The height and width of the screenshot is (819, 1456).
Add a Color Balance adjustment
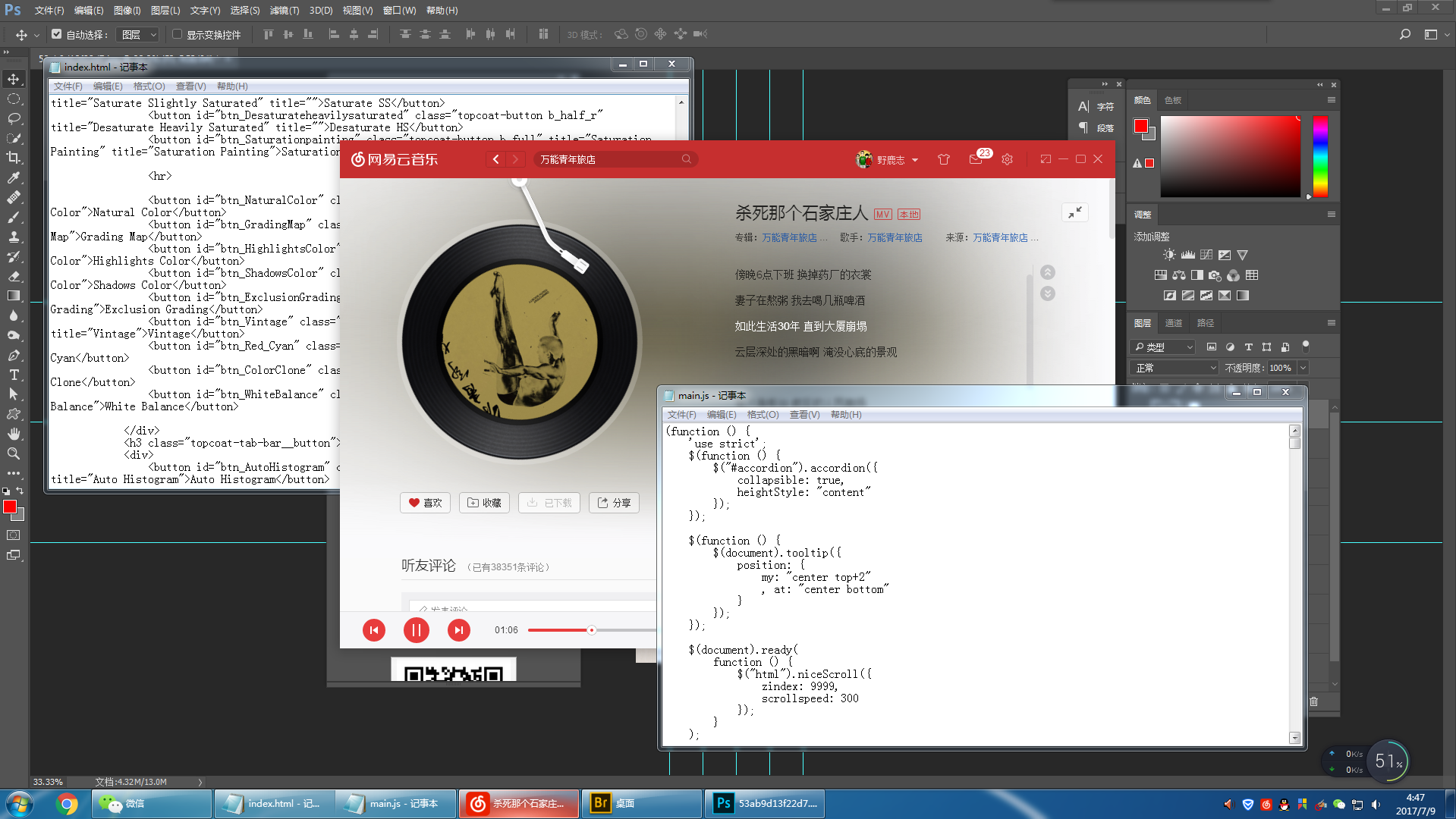click(1179, 275)
